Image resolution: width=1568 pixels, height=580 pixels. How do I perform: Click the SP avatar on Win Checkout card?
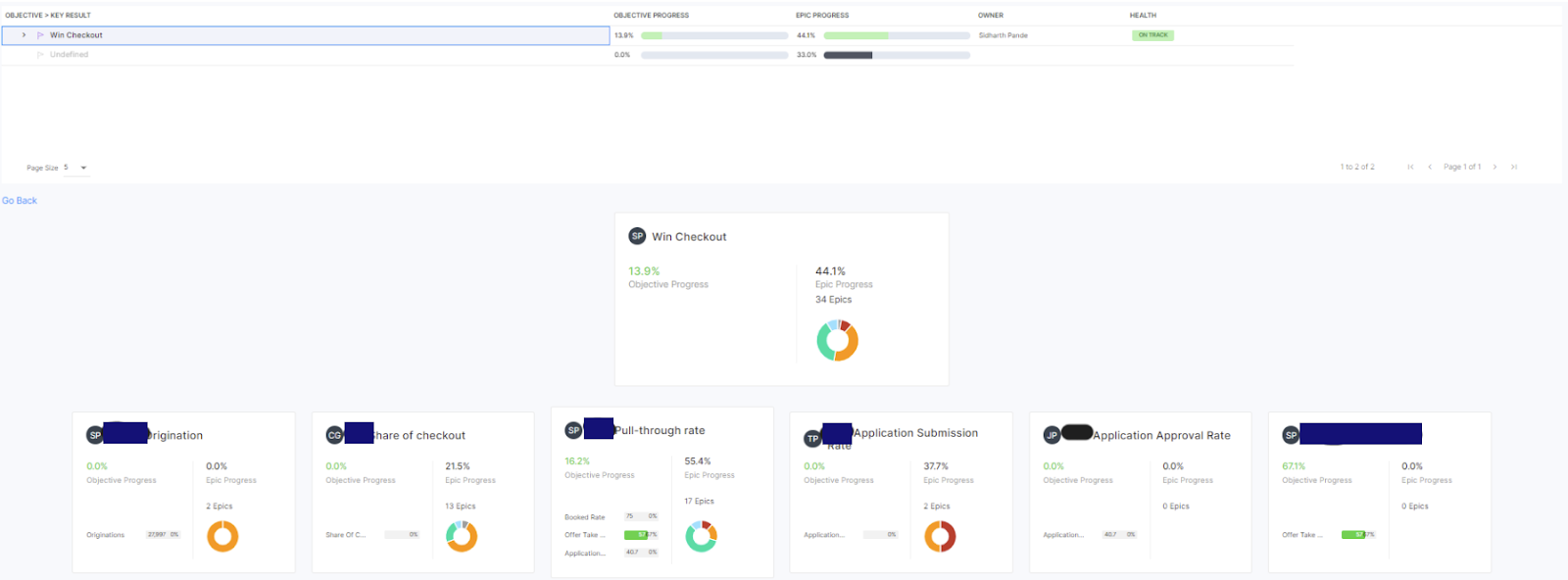637,236
